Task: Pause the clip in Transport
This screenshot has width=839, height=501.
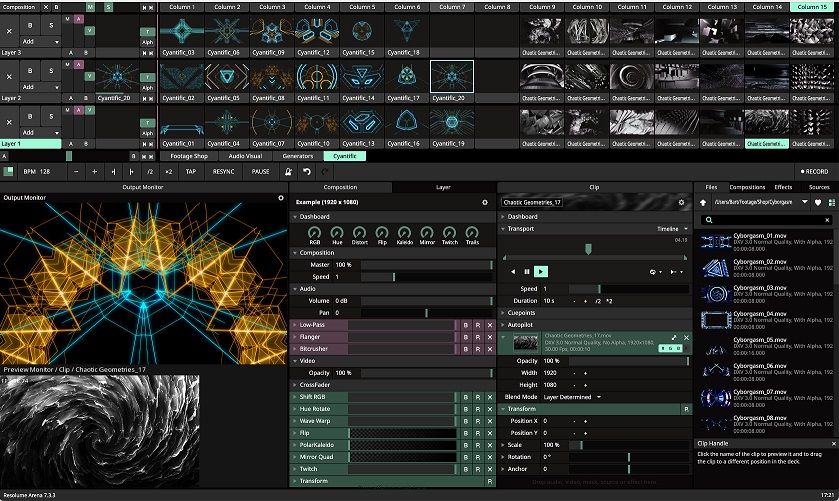Action: point(527,272)
